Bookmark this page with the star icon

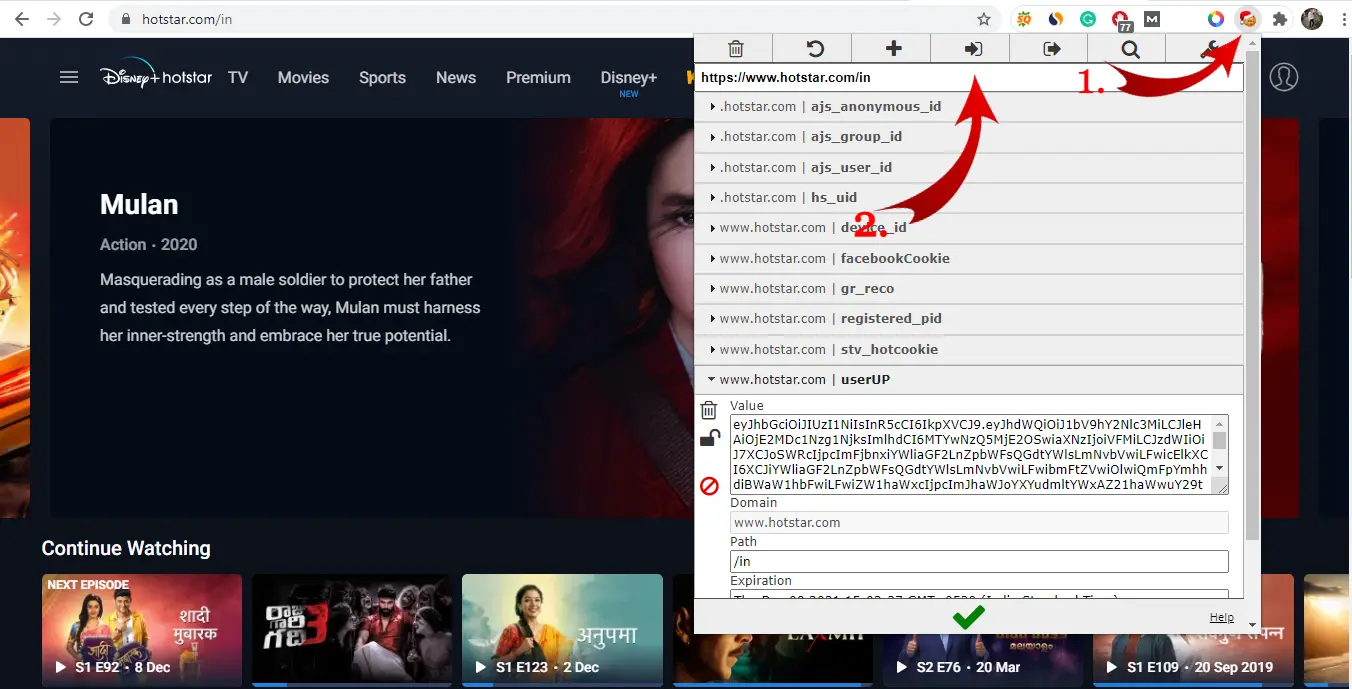tap(984, 19)
